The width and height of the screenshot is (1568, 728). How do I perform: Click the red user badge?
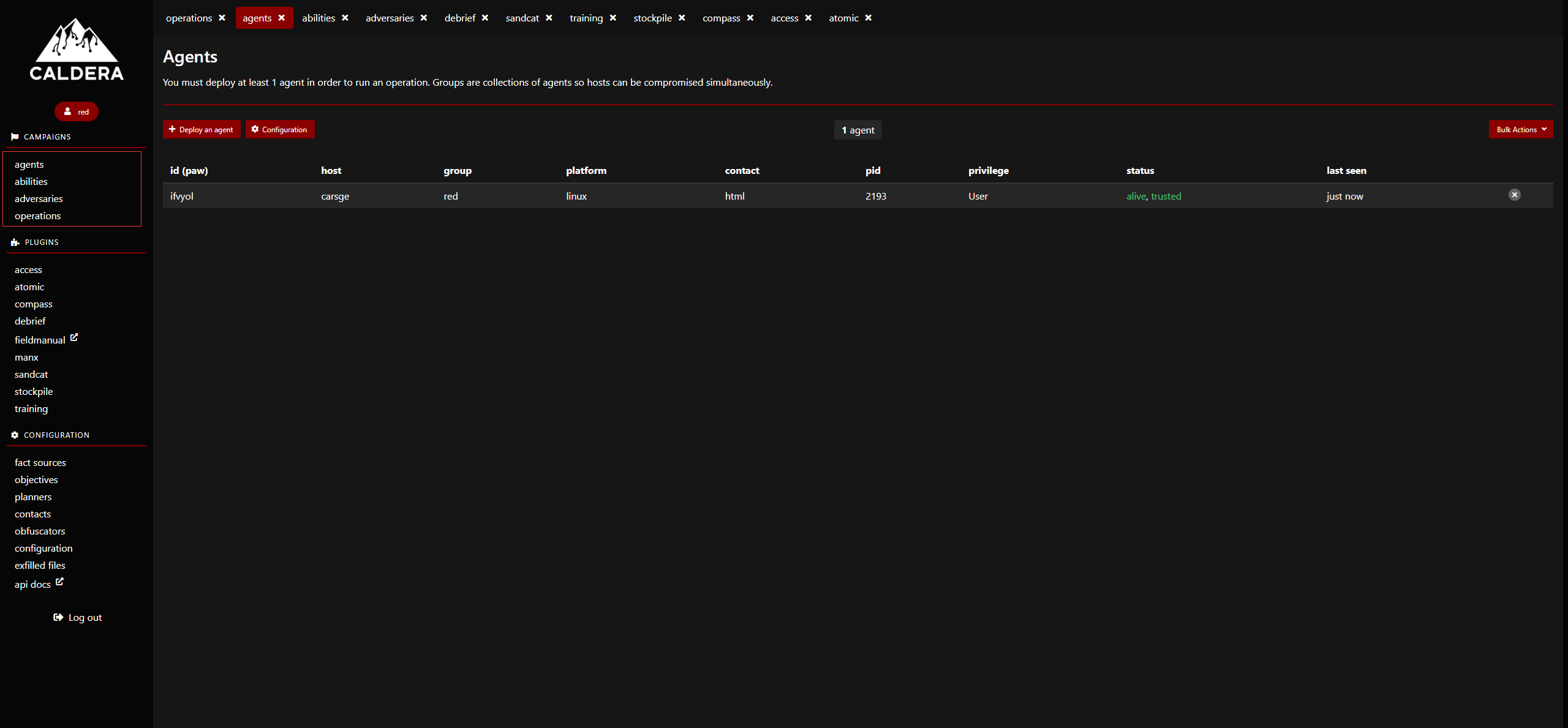click(77, 111)
